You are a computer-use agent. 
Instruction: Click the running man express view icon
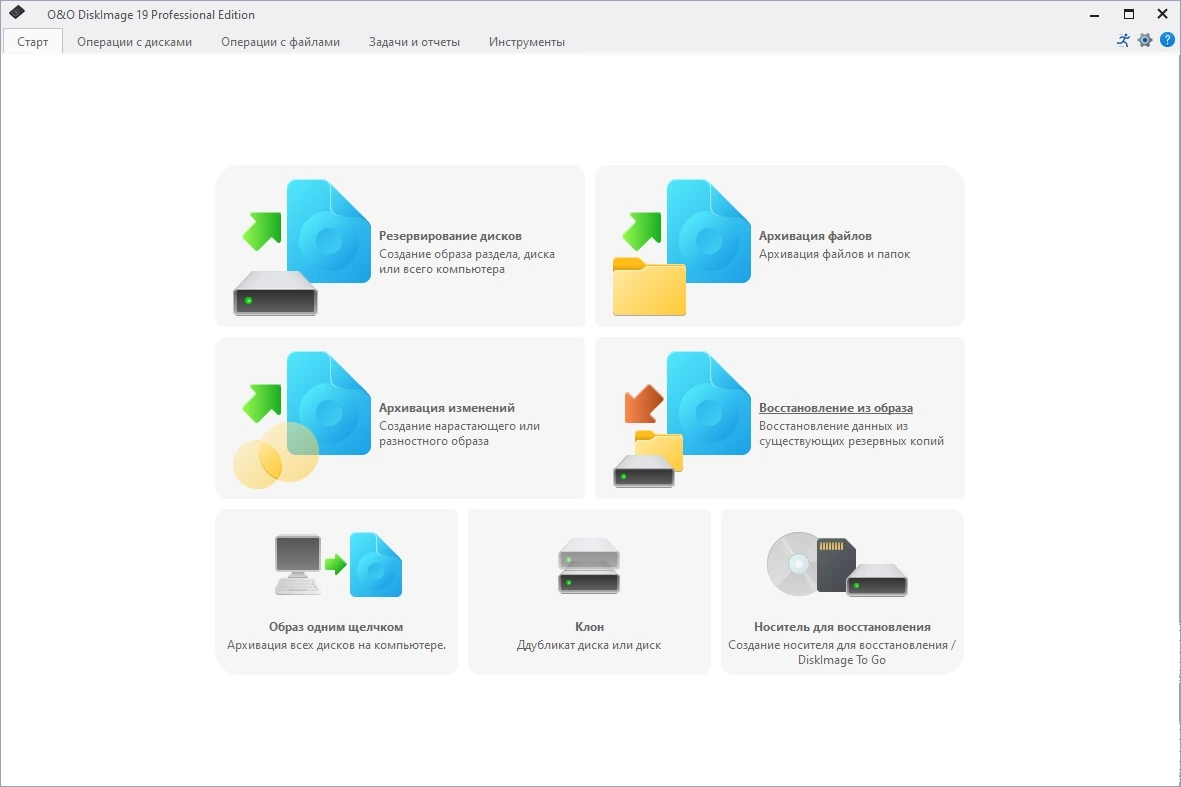coord(1123,40)
